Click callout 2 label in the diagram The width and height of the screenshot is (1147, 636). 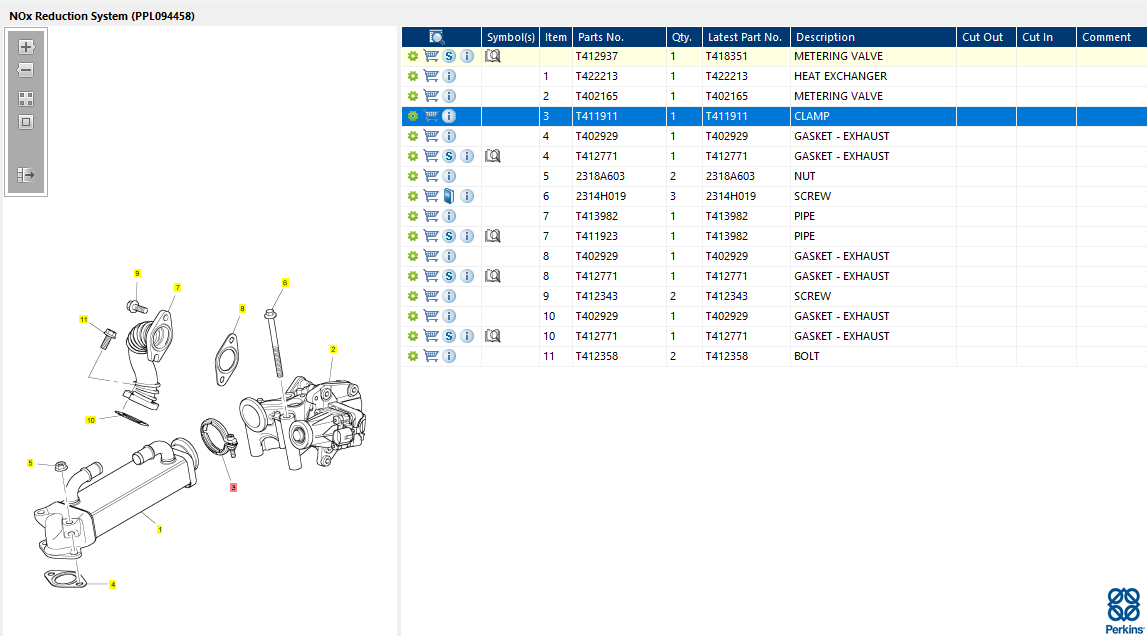tap(333, 349)
